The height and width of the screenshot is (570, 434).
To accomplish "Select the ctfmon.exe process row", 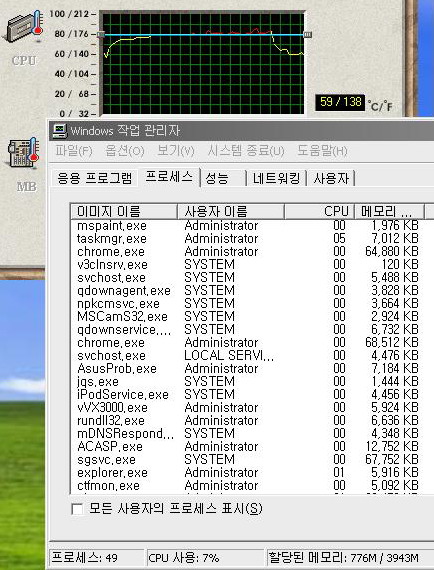I will (x=248, y=485).
